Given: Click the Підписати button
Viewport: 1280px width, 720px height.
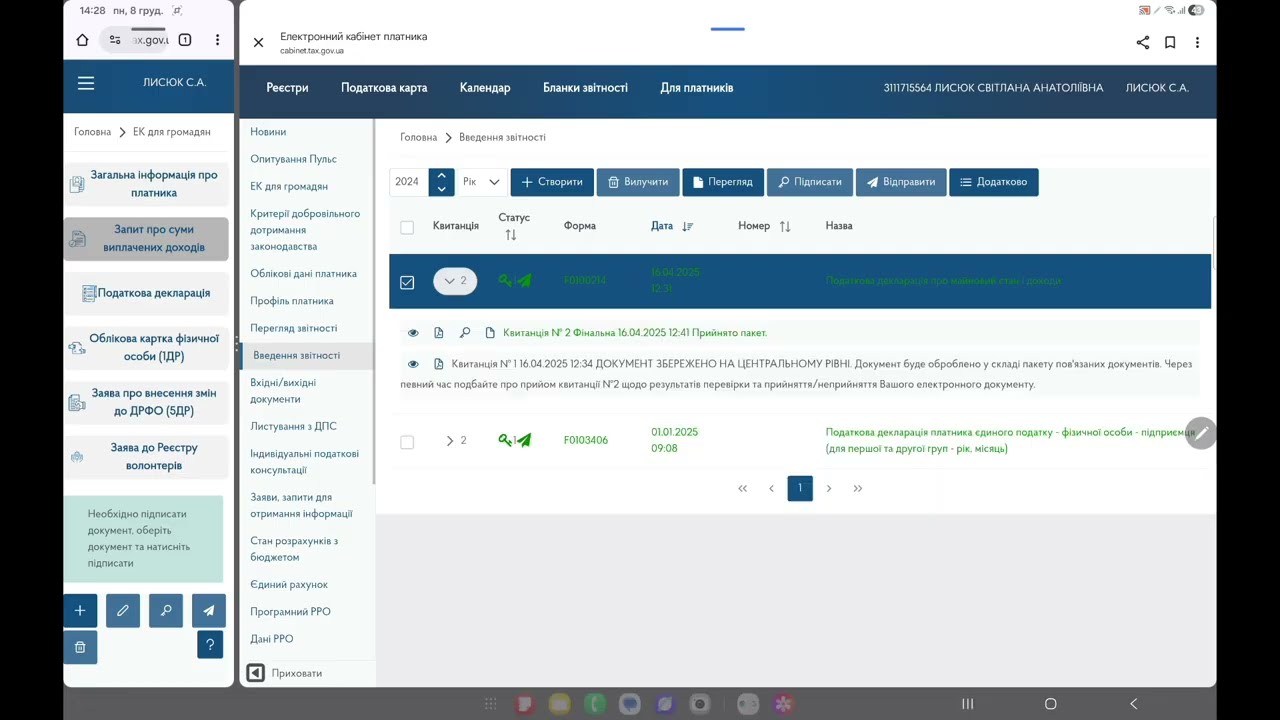Looking at the screenshot, I should pyautogui.click(x=810, y=182).
